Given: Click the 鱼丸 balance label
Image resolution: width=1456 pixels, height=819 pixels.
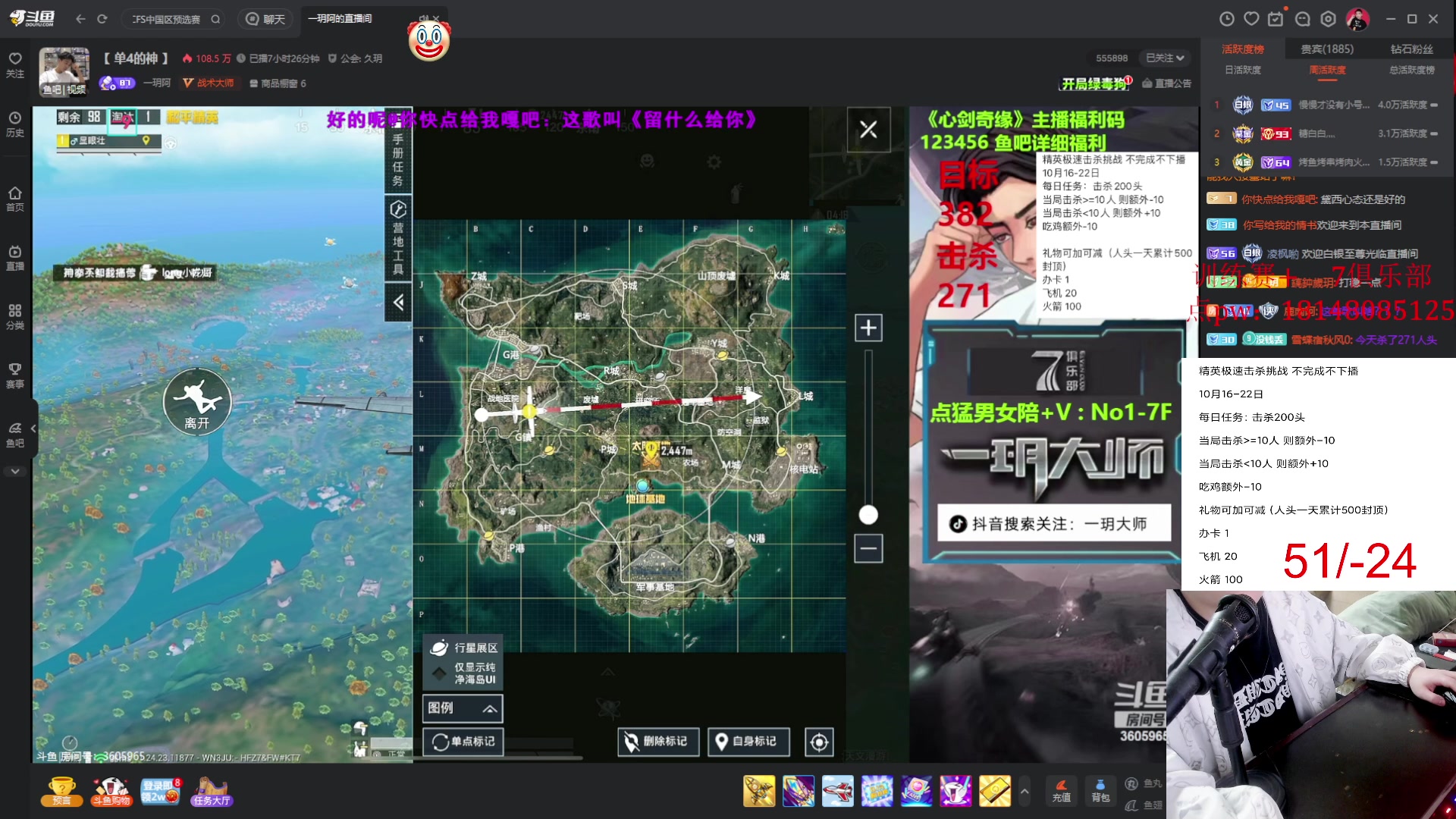Looking at the screenshot, I should click(x=1151, y=783).
